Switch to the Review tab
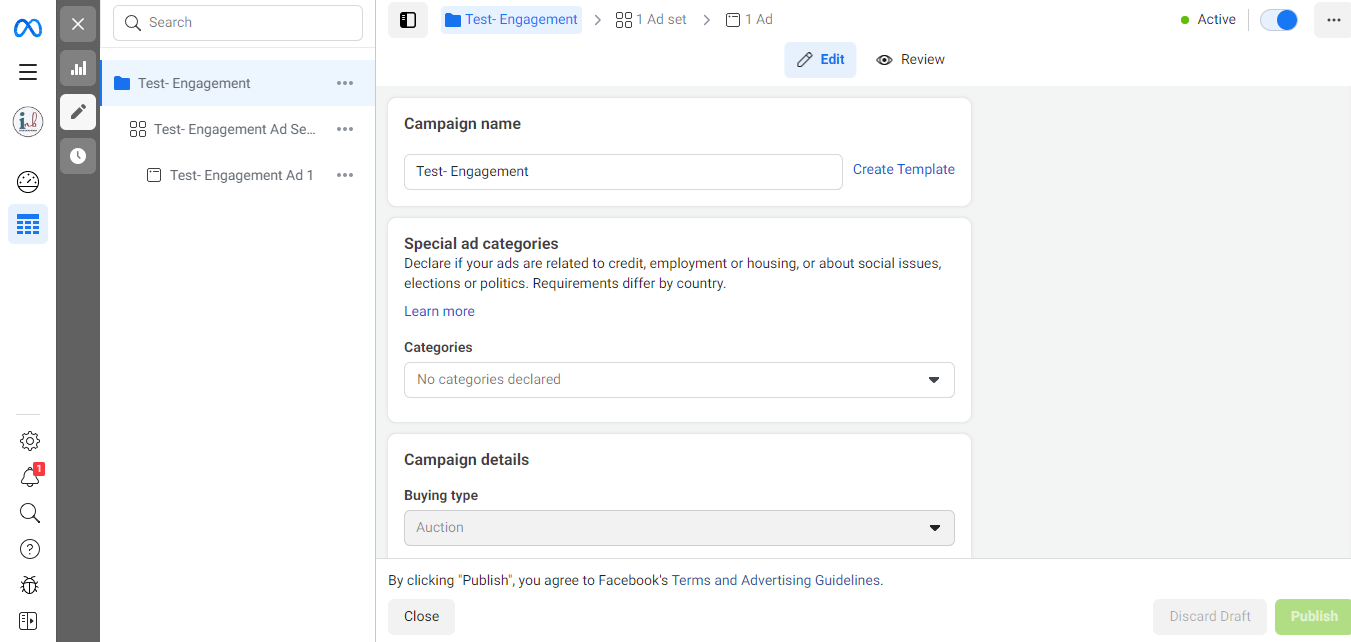 click(910, 60)
